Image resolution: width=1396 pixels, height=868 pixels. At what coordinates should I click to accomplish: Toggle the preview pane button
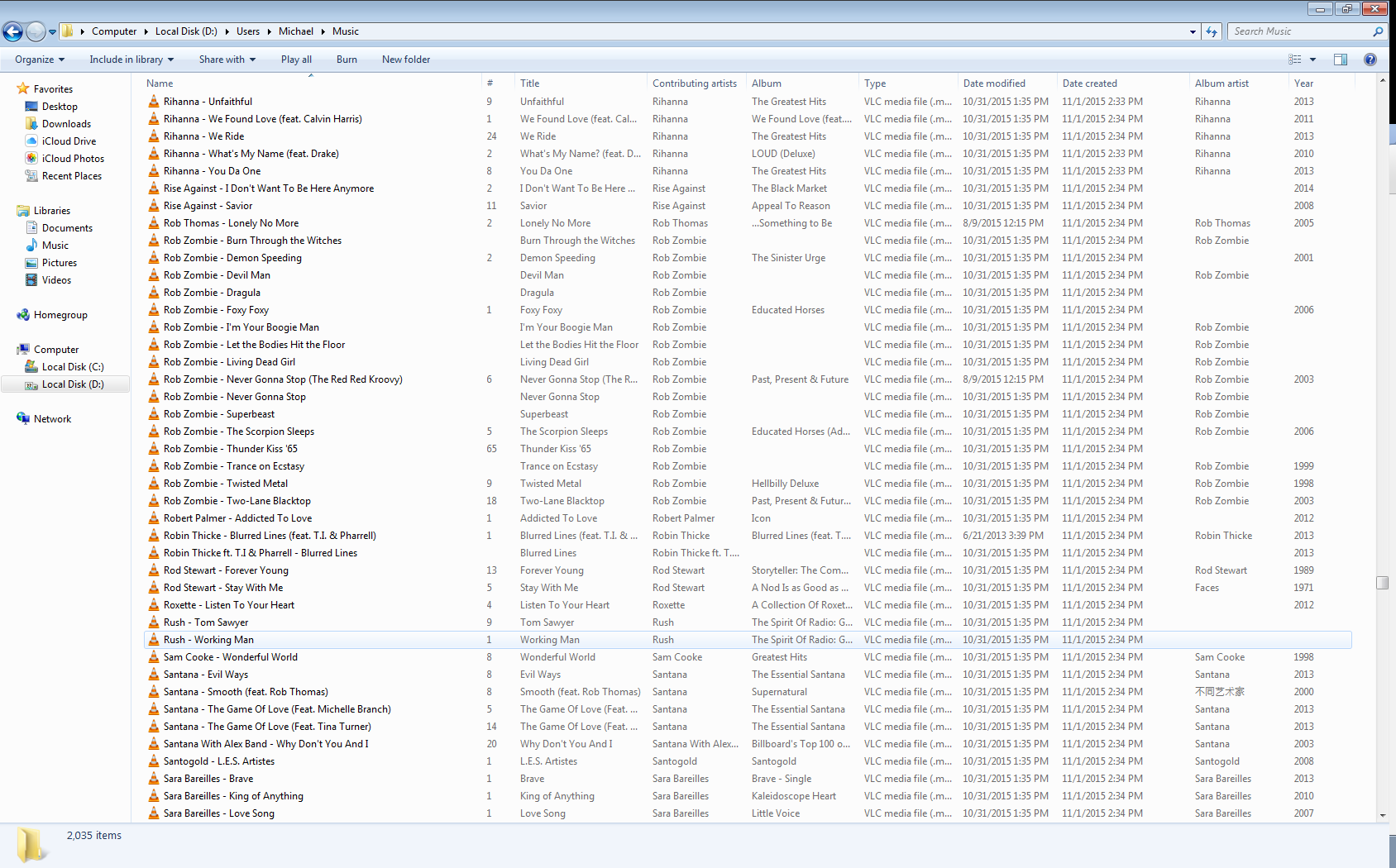tap(1341, 60)
